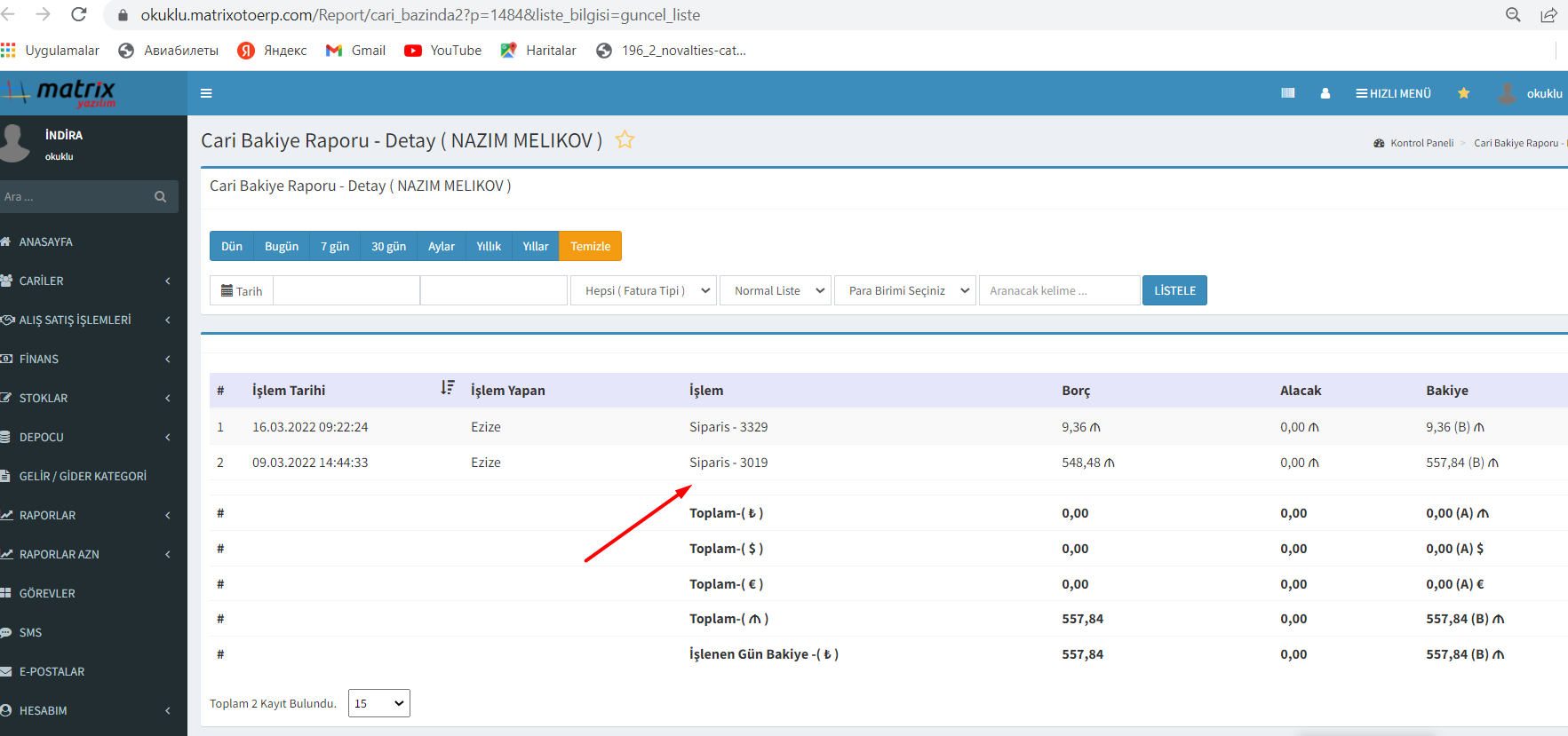This screenshot has width=1568, height=736.
Task: Open the Normal Liste dropdown
Action: click(x=776, y=291)
